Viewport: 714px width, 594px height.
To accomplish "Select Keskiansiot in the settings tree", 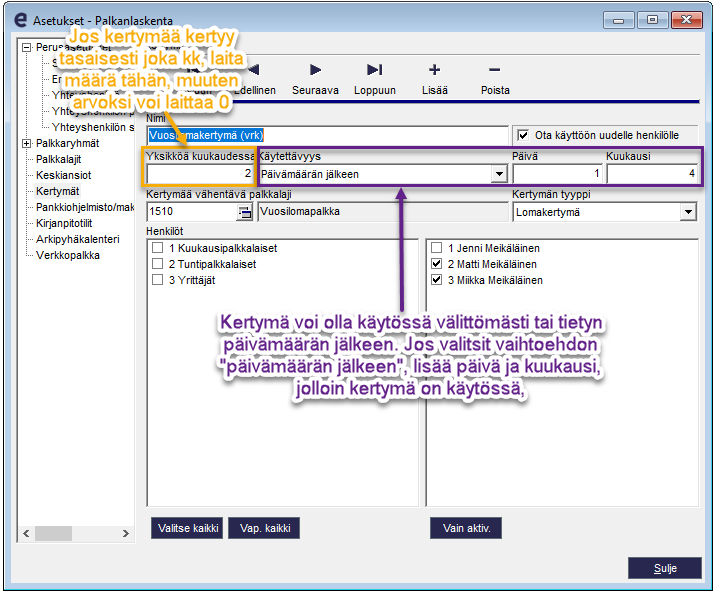I will pos(64,175).
